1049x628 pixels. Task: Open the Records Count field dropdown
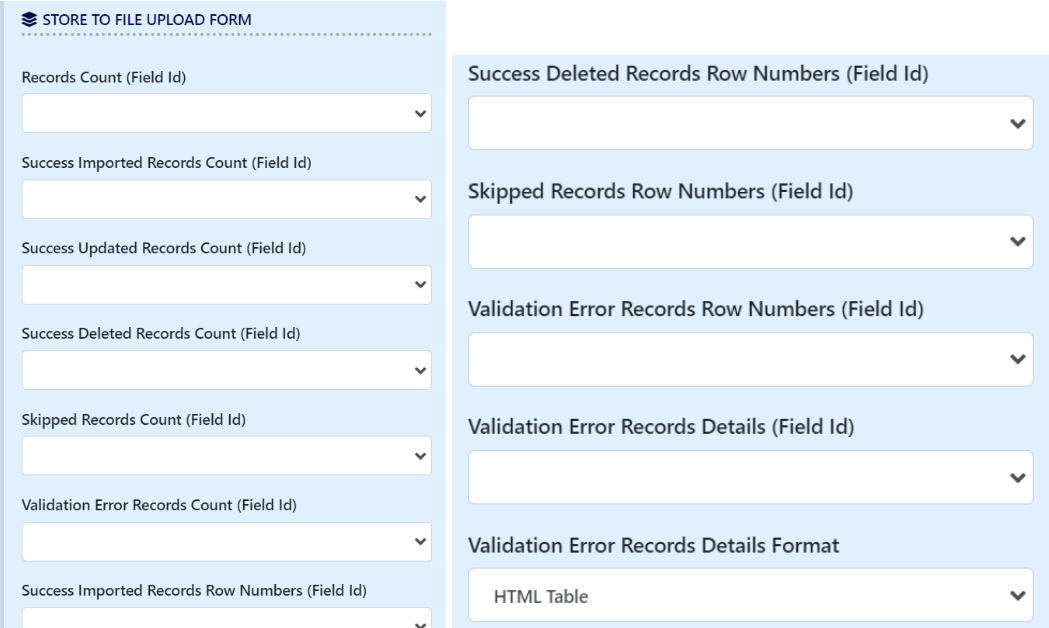[x=227, y=114]
